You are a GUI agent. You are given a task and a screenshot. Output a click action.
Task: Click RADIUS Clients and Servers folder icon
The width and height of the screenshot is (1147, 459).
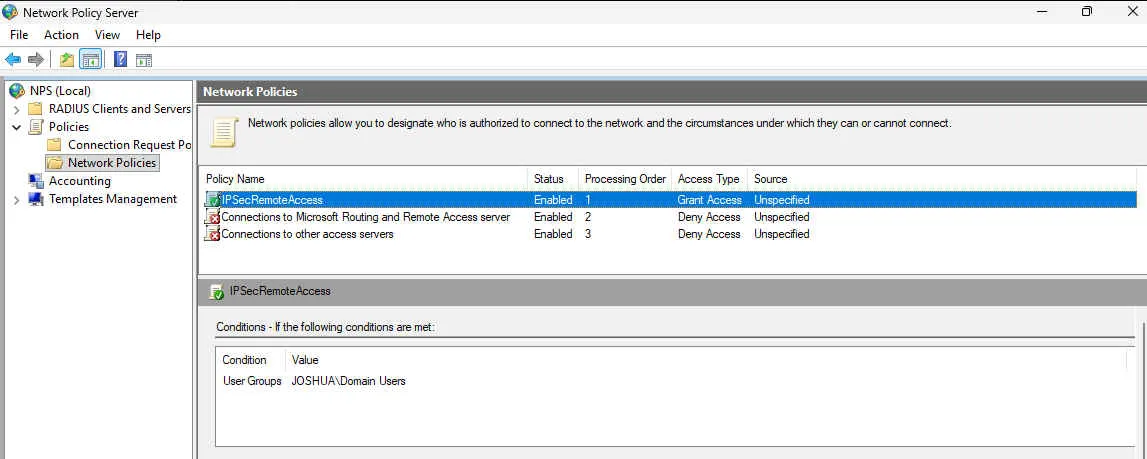pyautogui.click(x=36, y=109)
